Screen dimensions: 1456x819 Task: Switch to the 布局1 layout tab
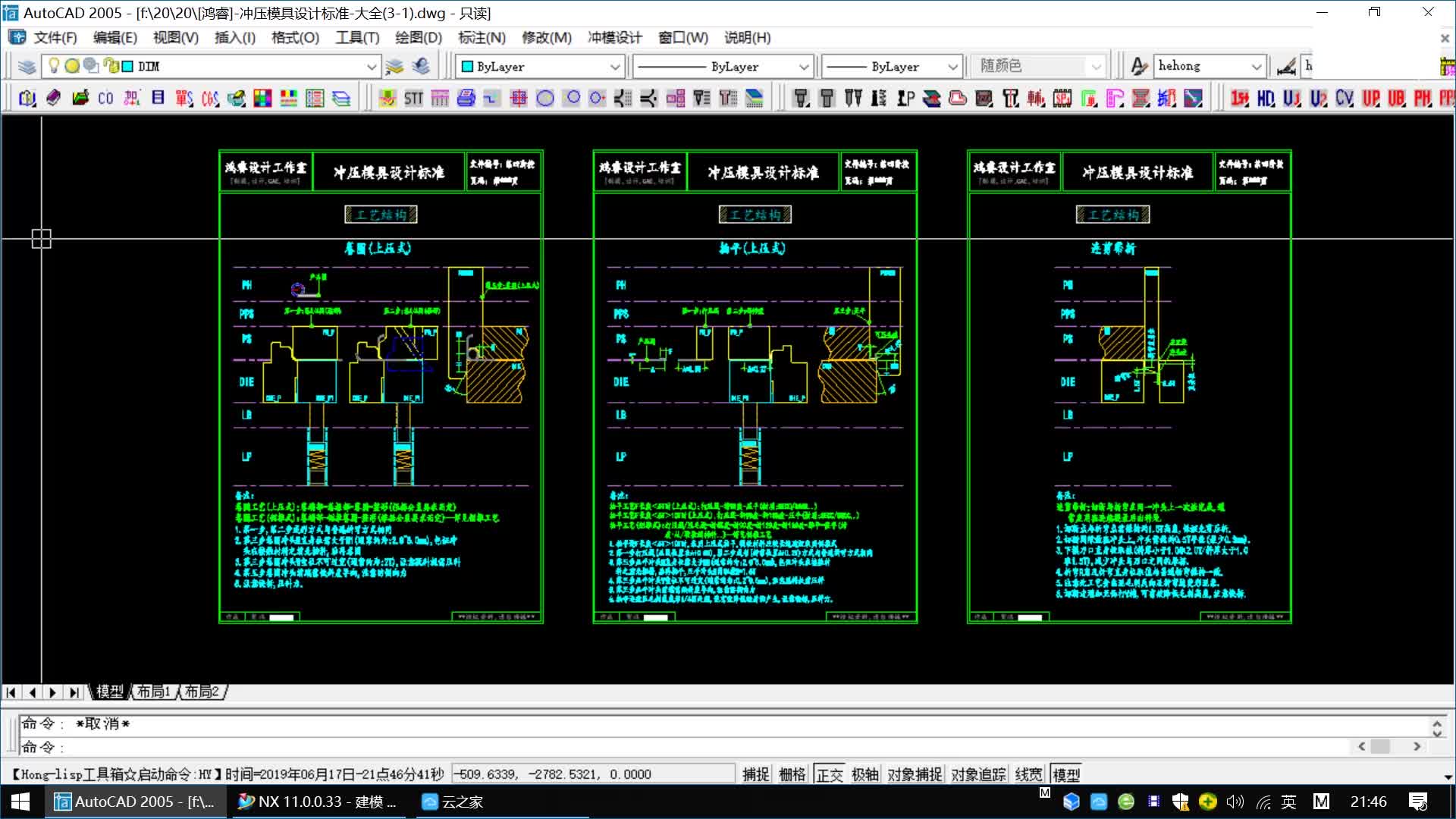[x=153, y=692]
